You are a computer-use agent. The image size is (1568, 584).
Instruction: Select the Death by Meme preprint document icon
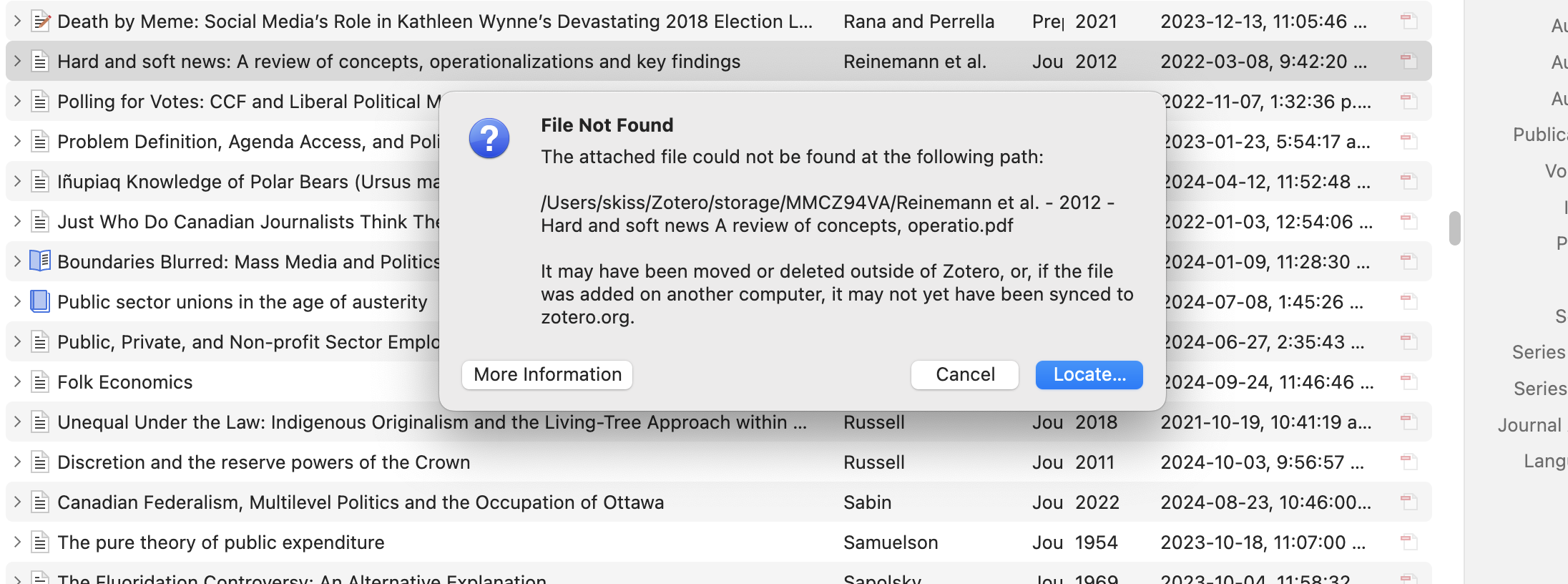pos(41,21)
